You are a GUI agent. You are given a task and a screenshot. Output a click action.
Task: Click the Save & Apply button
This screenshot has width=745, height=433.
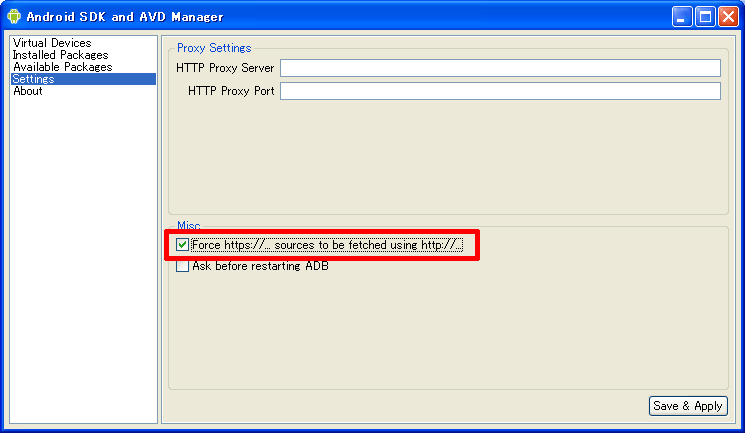(688, 406)
